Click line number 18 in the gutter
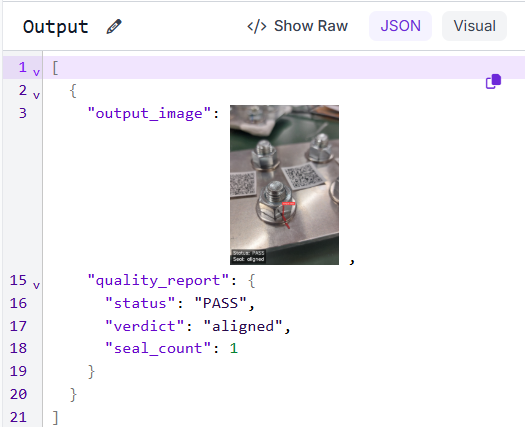The width and height of the screenshot is (525, 427). [x=18, y=348]
